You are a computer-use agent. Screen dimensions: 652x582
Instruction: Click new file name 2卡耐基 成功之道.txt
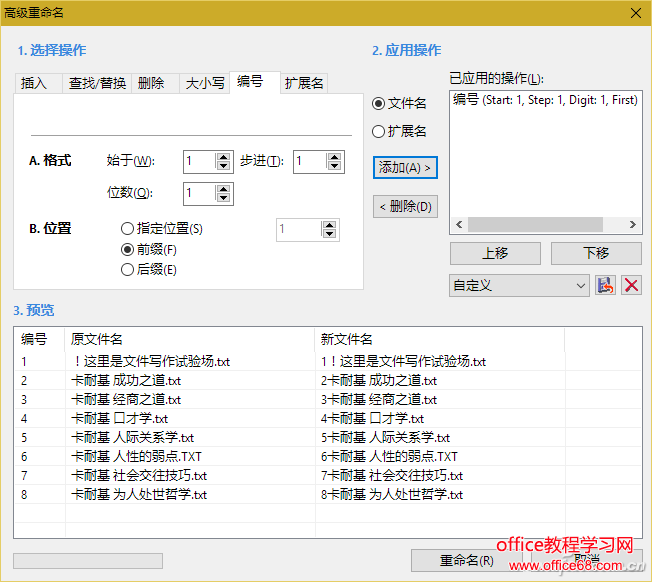pos(379,381)
